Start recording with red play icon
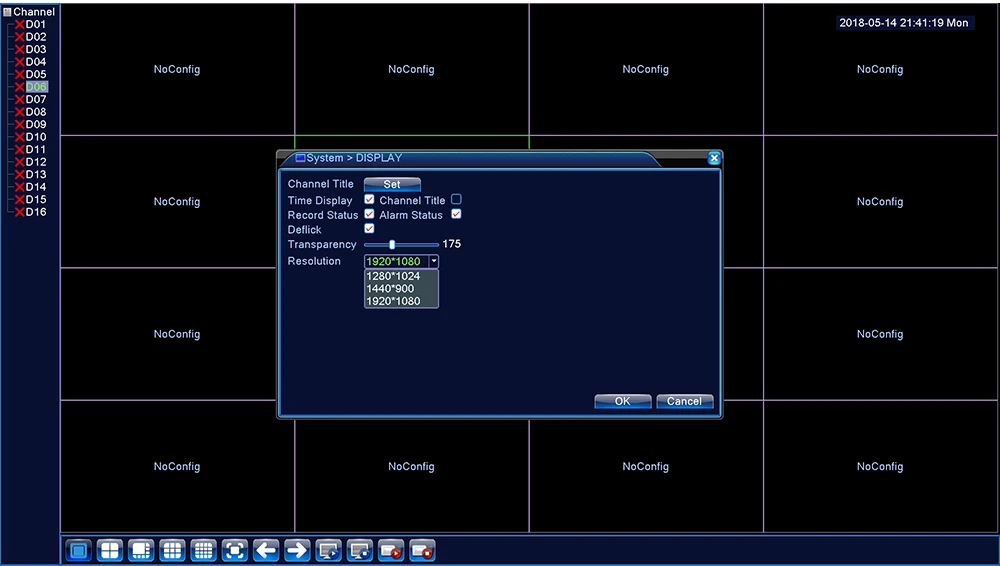Viewport: 1000px width, 566px height. tap(391, 550)
